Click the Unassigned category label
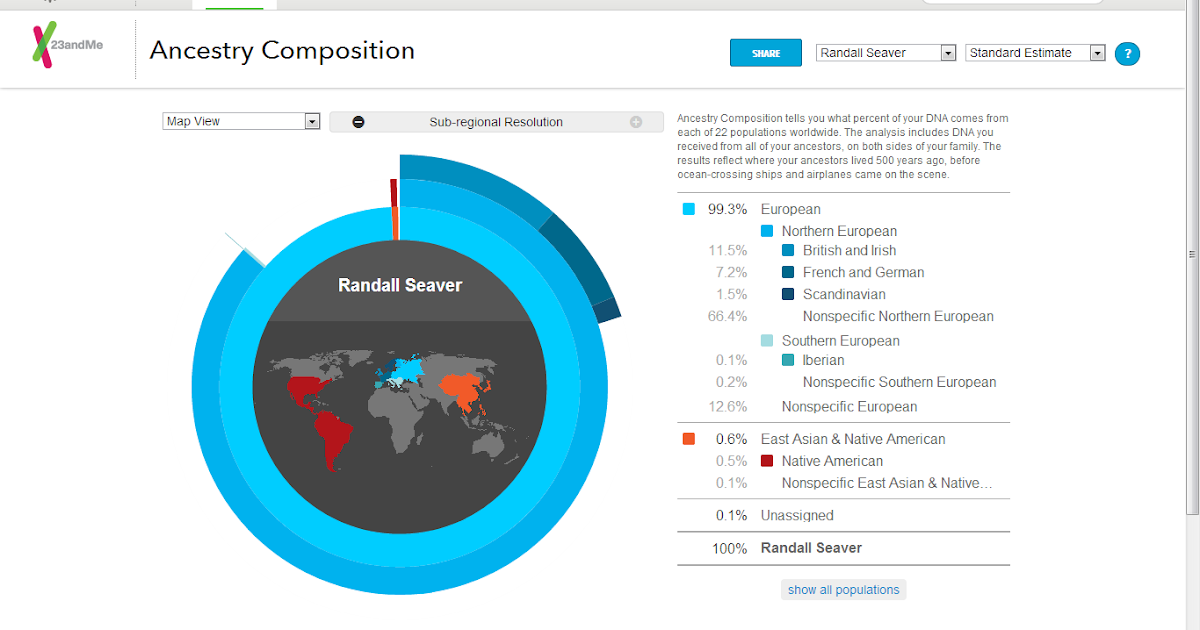1200x630 pixels. 796,515
